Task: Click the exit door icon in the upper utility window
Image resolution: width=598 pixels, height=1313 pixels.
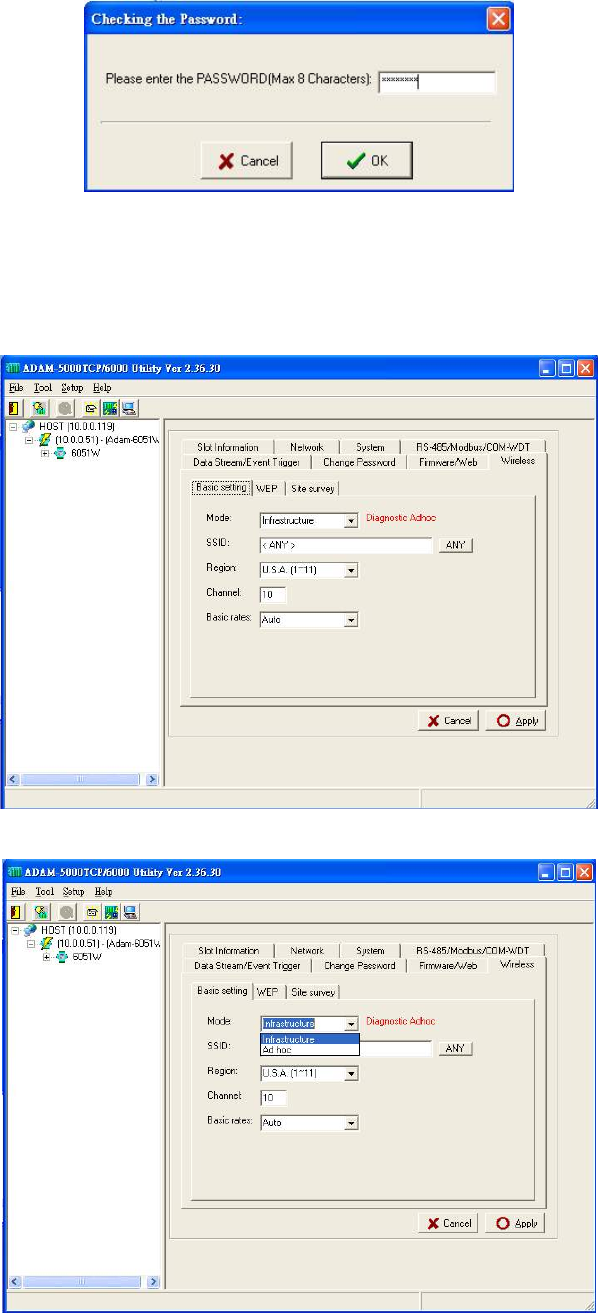Action: point(15,407)
